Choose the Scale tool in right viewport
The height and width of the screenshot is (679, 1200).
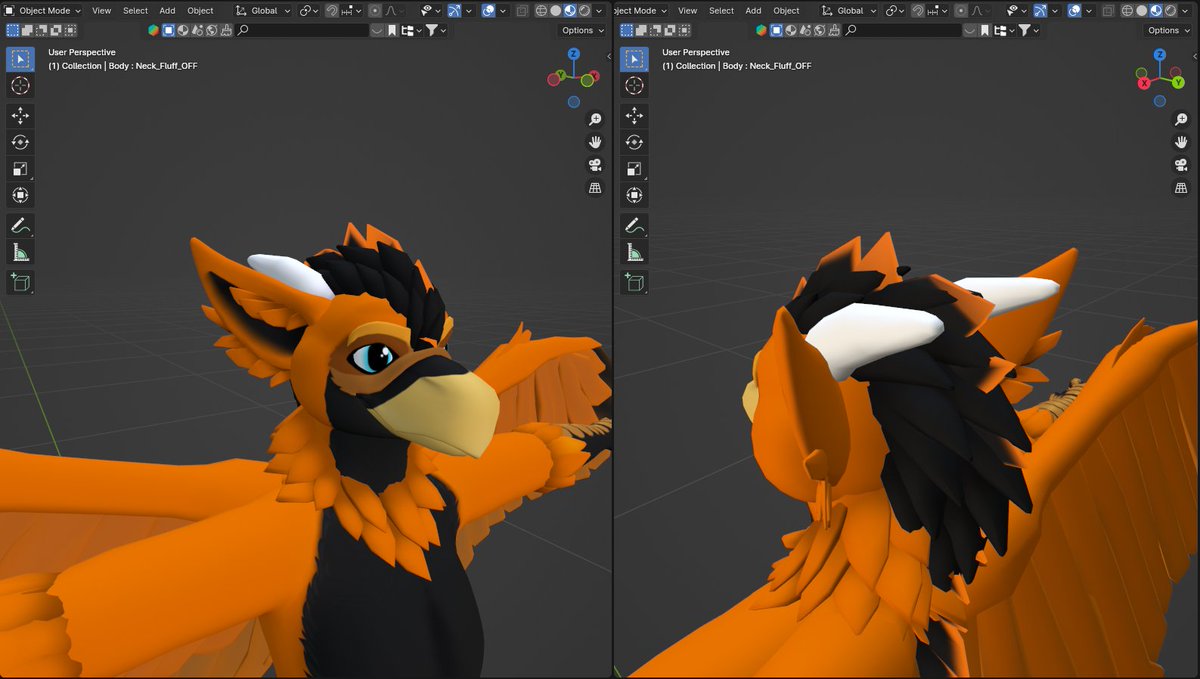point(633,169)
